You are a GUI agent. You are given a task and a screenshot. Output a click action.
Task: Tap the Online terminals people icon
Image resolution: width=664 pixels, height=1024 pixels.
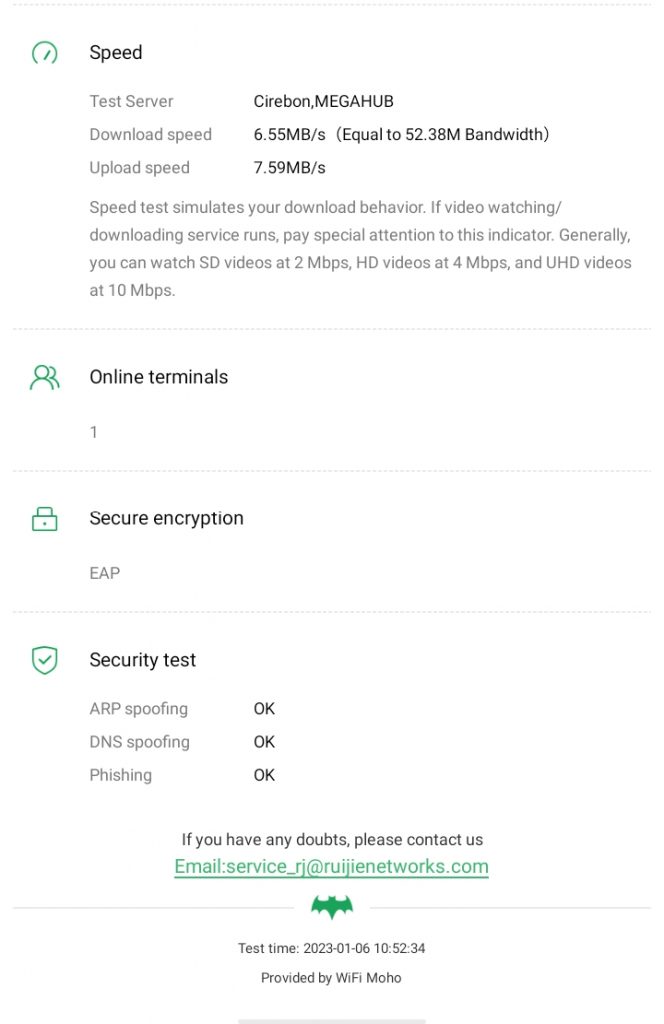[x=45, y=377]
